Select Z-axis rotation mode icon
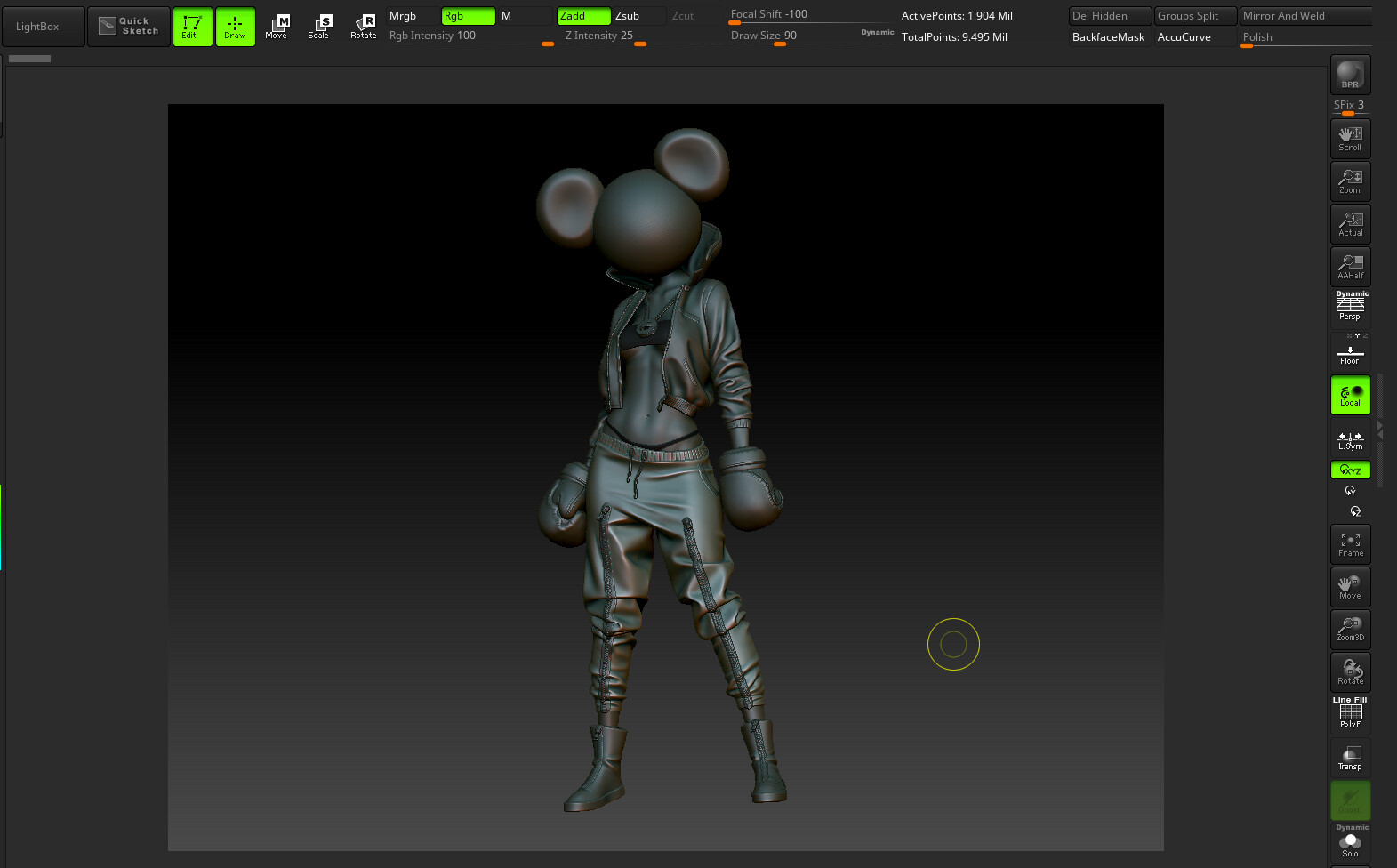The width and height of the screenshot is (1397, 868). [x=1355, y=511]
